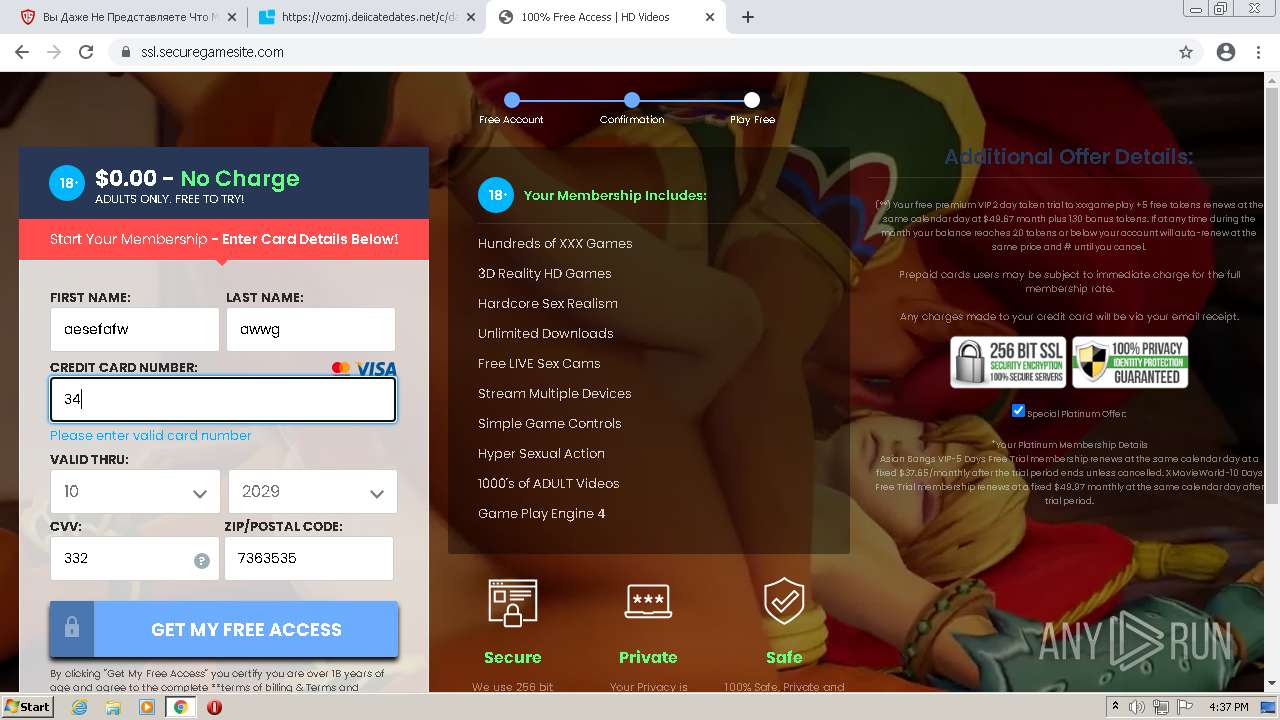
Task: Open the Chrome profile avatar menu
Action: tap(1226, 52)
